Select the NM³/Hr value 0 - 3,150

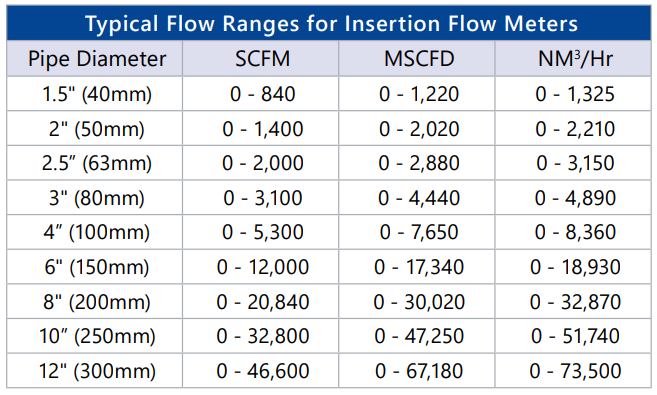pos(575,163)
